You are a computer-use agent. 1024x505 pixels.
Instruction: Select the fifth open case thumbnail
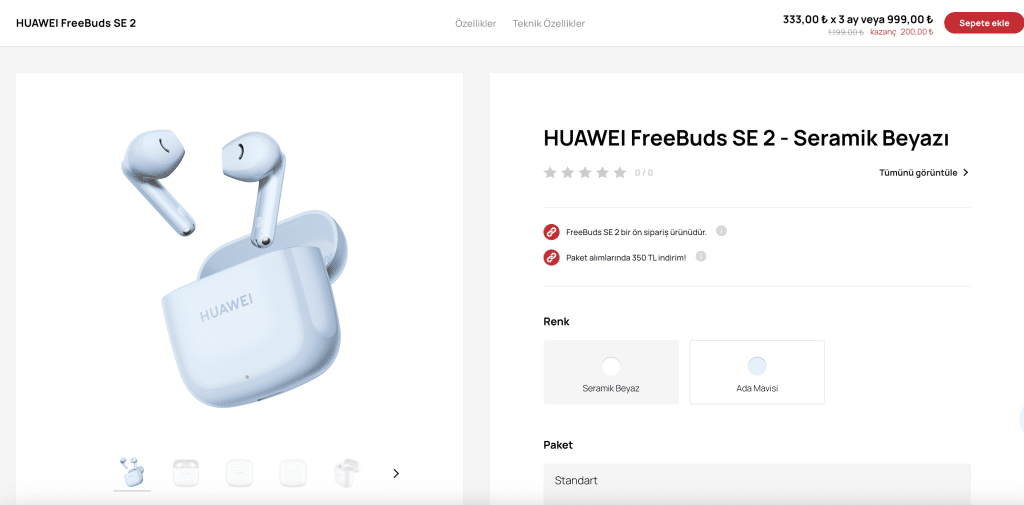point(347,472)
